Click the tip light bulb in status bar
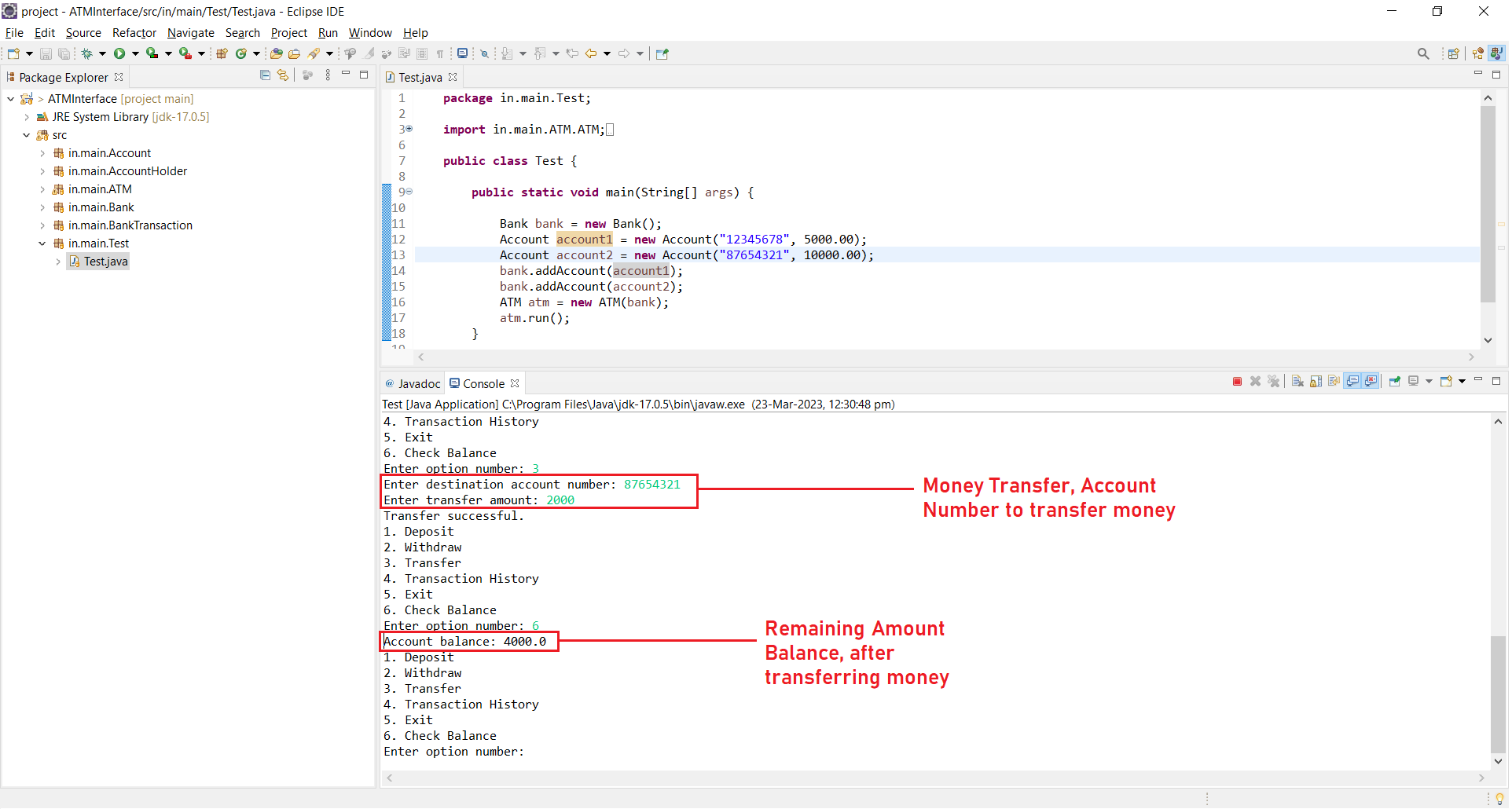Image resolution: width=1512 pixels, height=809 pixels. tap(1499, 799)
